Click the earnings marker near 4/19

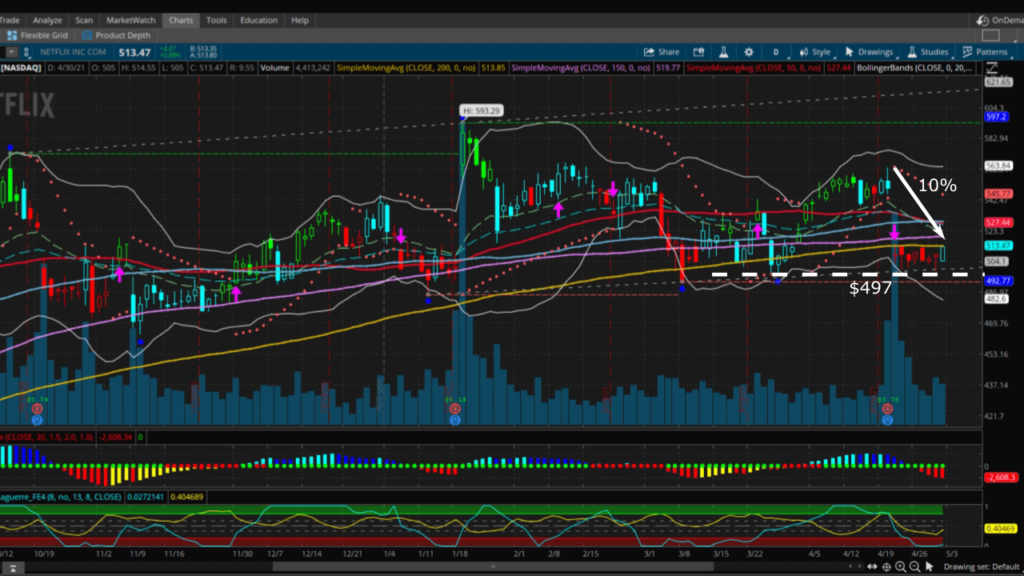pyautogui.click(x=887, y=409)
